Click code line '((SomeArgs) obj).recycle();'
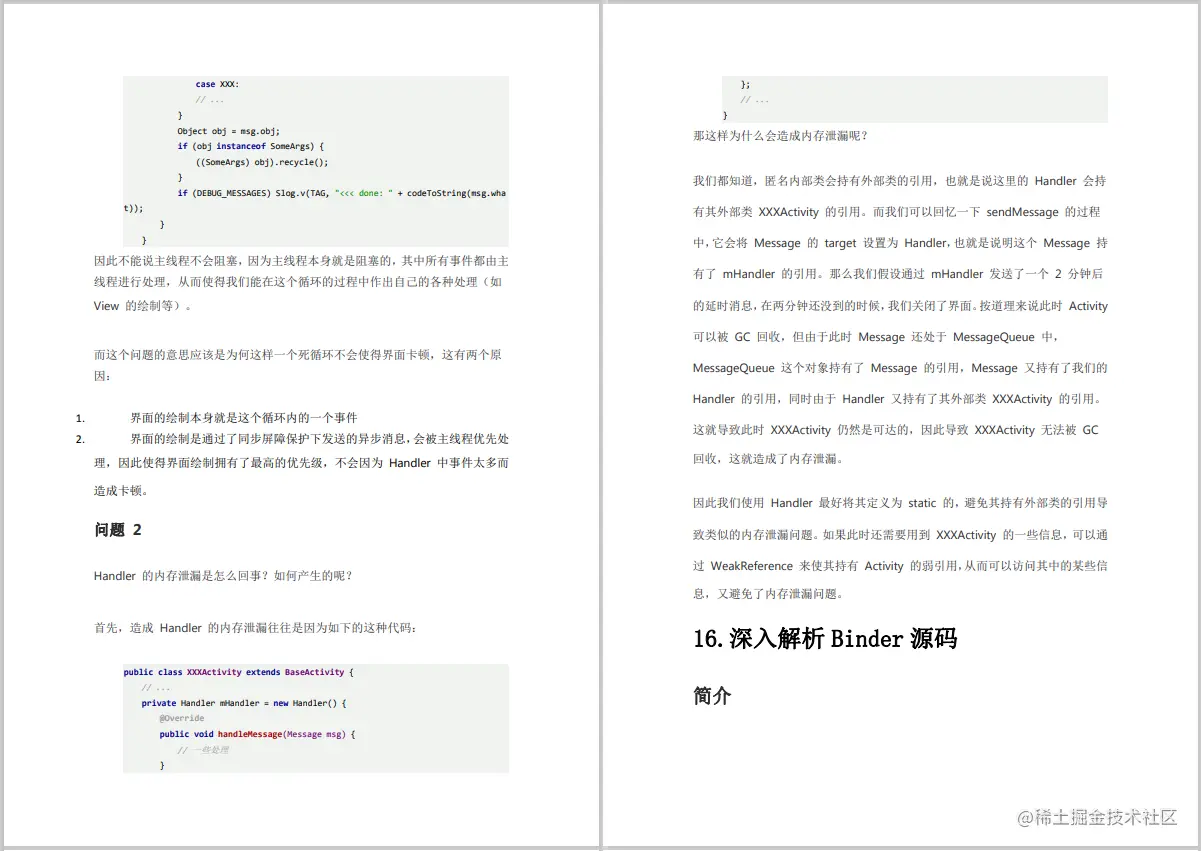 click(262, 161)
